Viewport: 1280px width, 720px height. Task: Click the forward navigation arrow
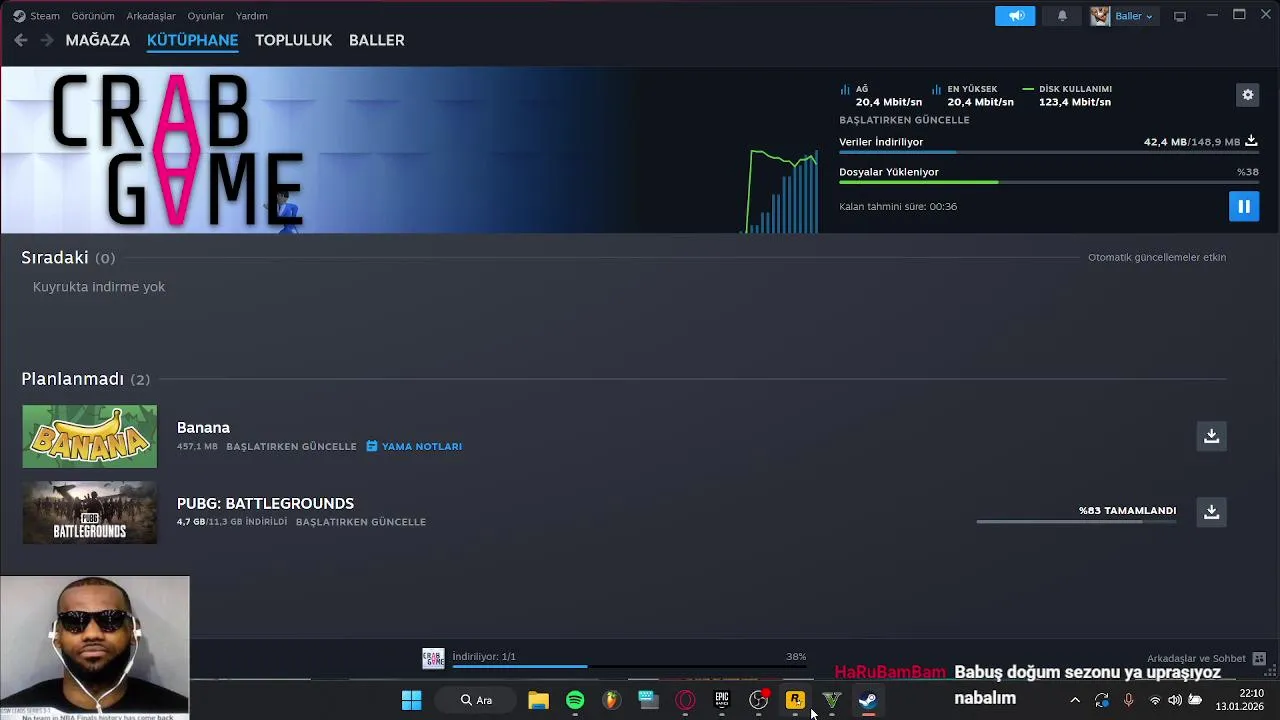(47, 40)
